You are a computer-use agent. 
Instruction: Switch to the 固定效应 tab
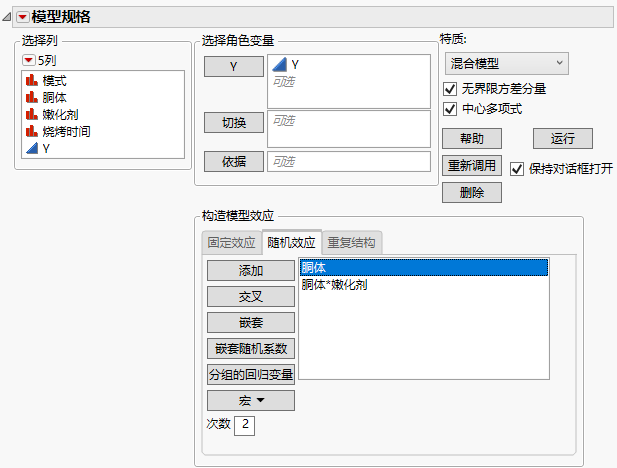click(229, 242)
